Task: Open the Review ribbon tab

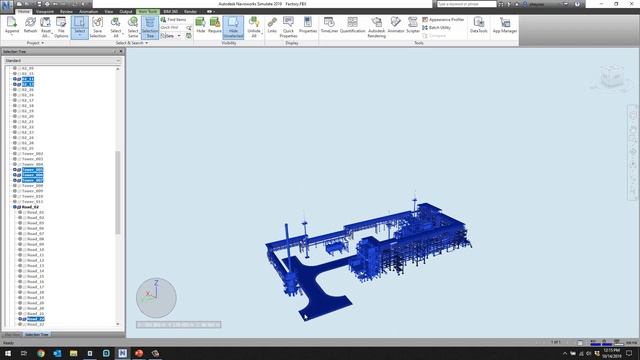Action: (66, 11)
